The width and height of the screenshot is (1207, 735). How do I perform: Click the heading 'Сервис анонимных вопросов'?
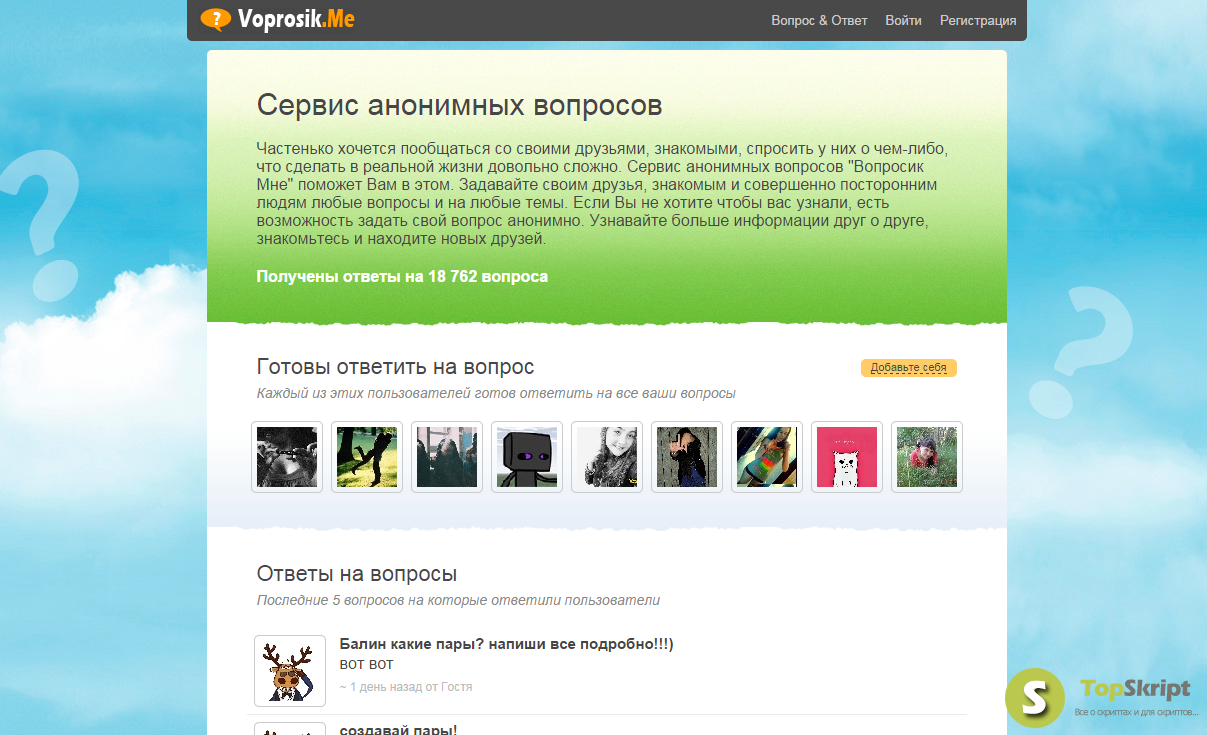pos(459,105)
